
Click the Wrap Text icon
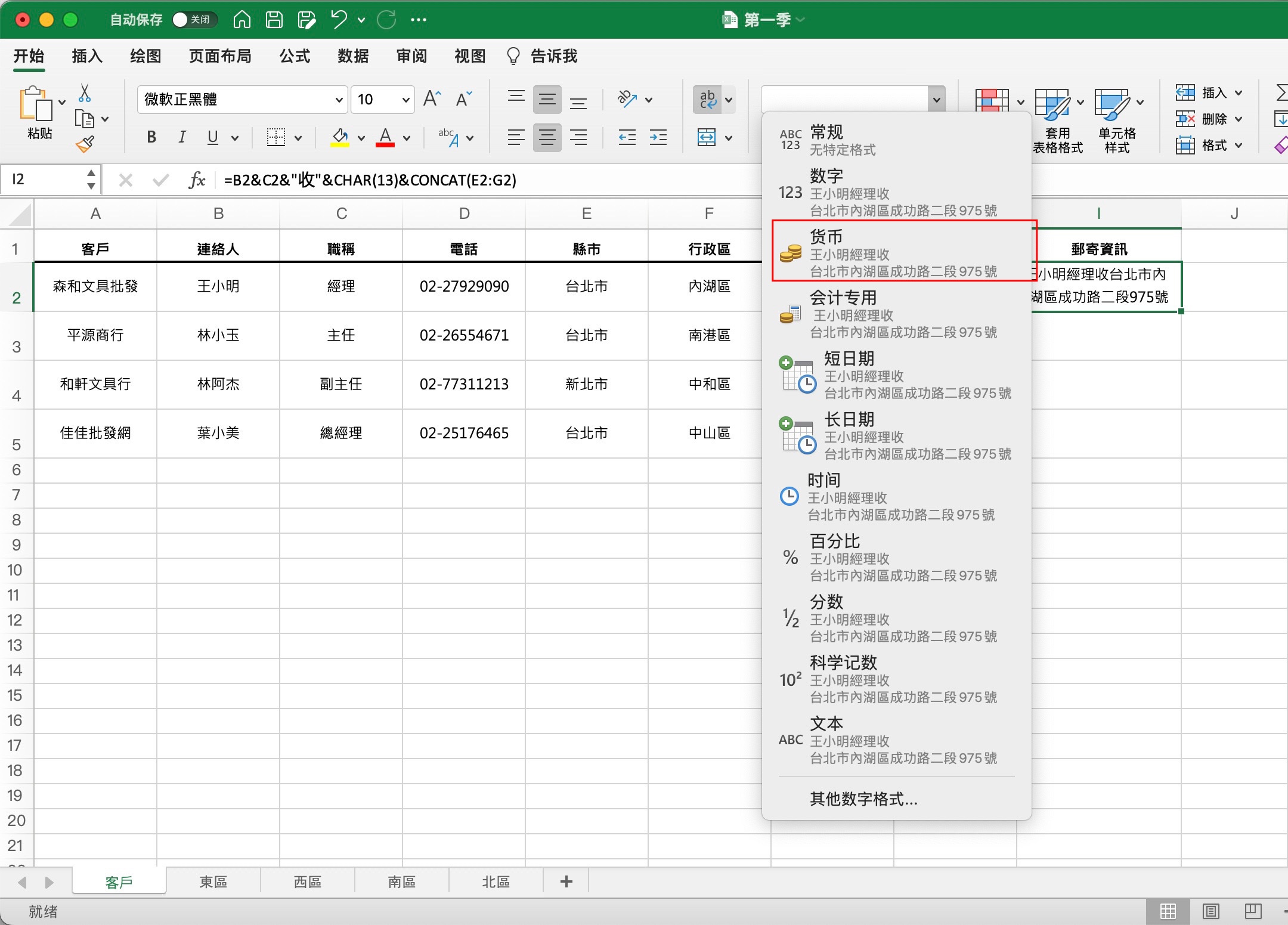pos(708,99)
